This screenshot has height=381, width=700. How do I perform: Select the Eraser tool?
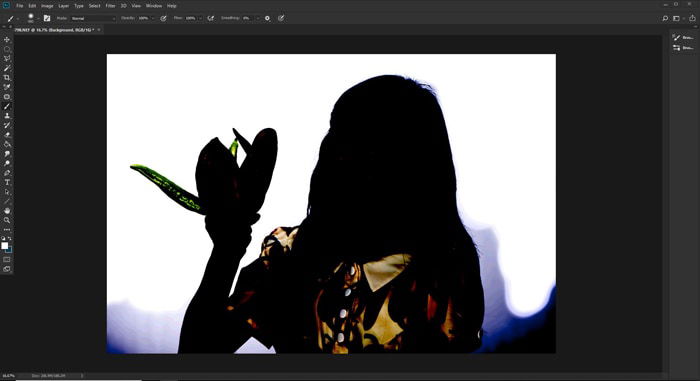click(7, 134)
